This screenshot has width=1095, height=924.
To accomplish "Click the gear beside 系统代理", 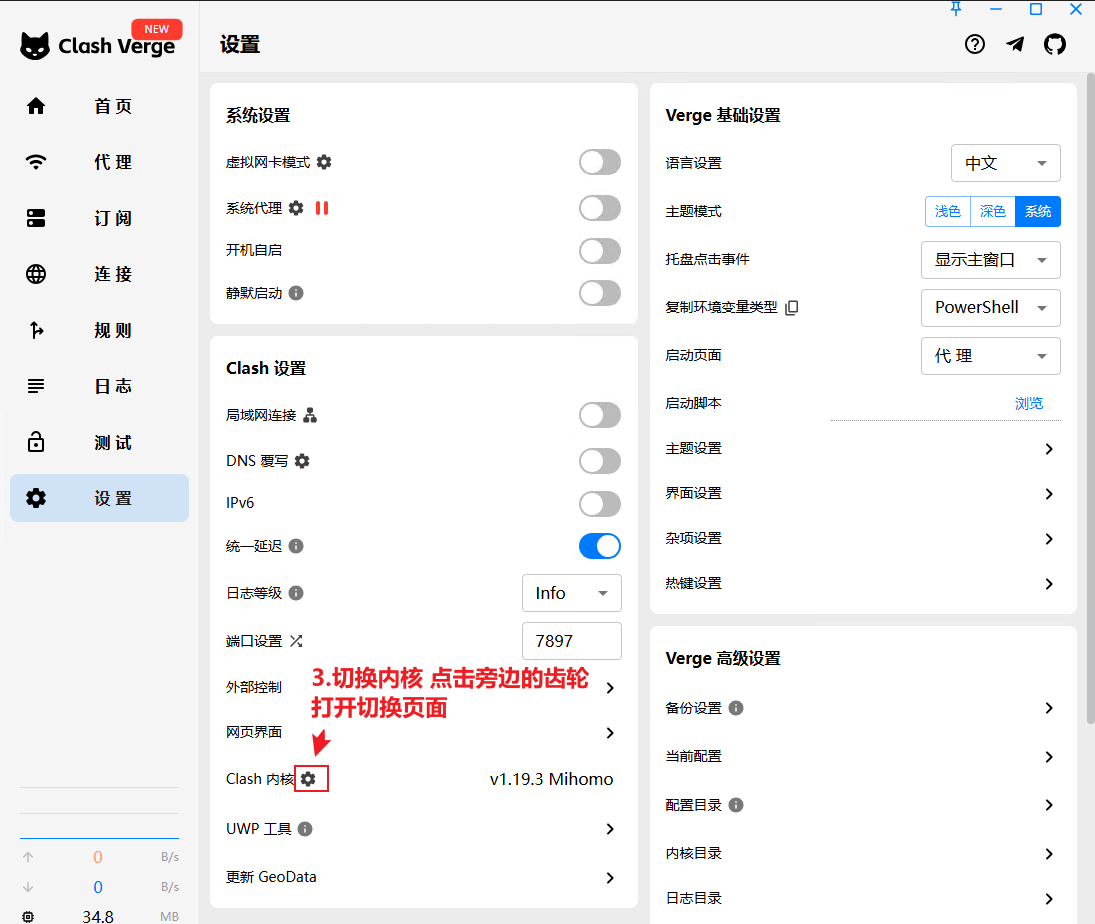I will pos(296,208).
